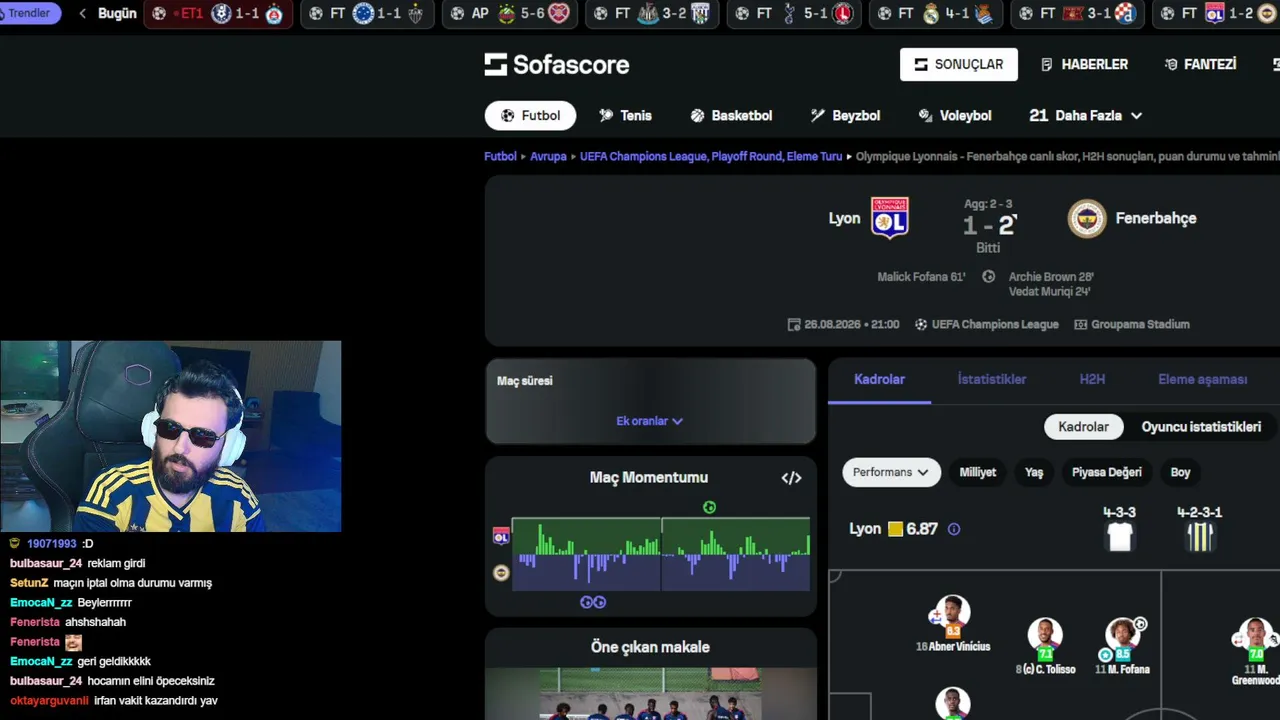Image resolution: width=1280 pixels, height=720 pixels.
Task: Click inside the Maç Momentumu graph
Action: click(660, 554)
